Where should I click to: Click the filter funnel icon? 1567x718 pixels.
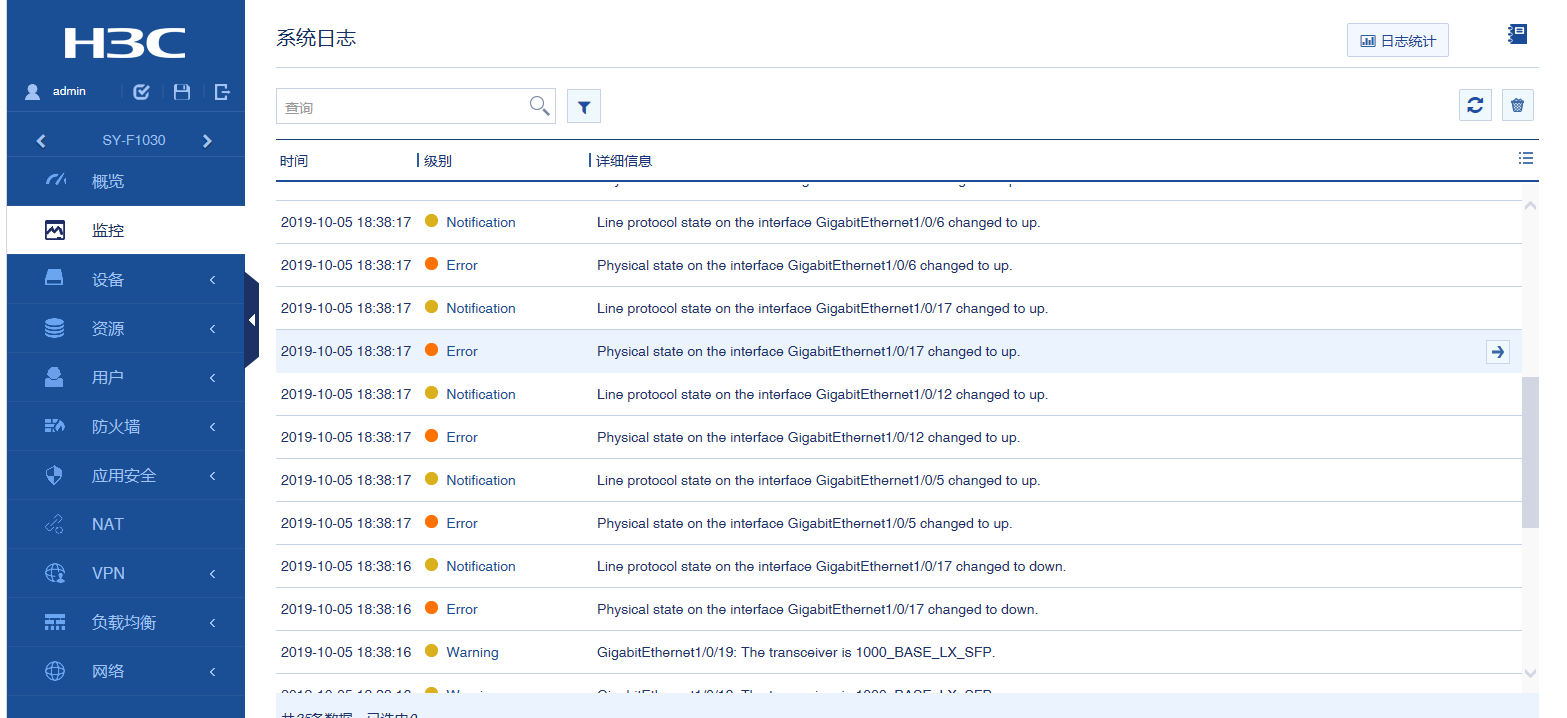pyautogui.click(x=584, y=106)
